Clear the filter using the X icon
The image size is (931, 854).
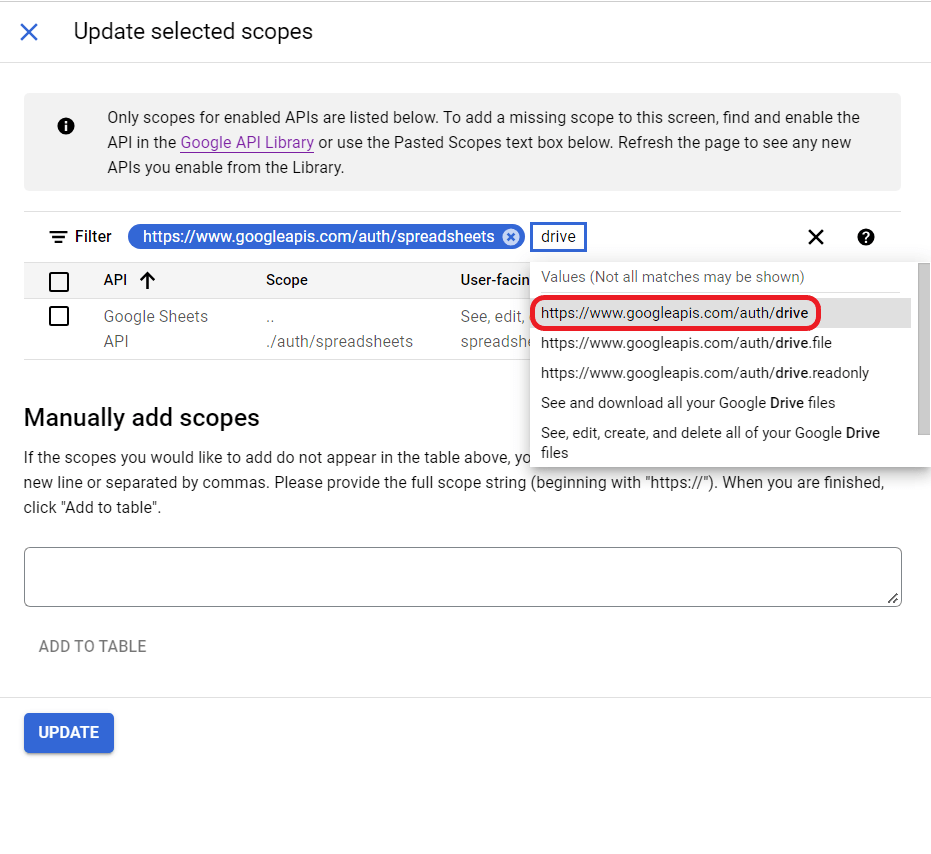815,237
